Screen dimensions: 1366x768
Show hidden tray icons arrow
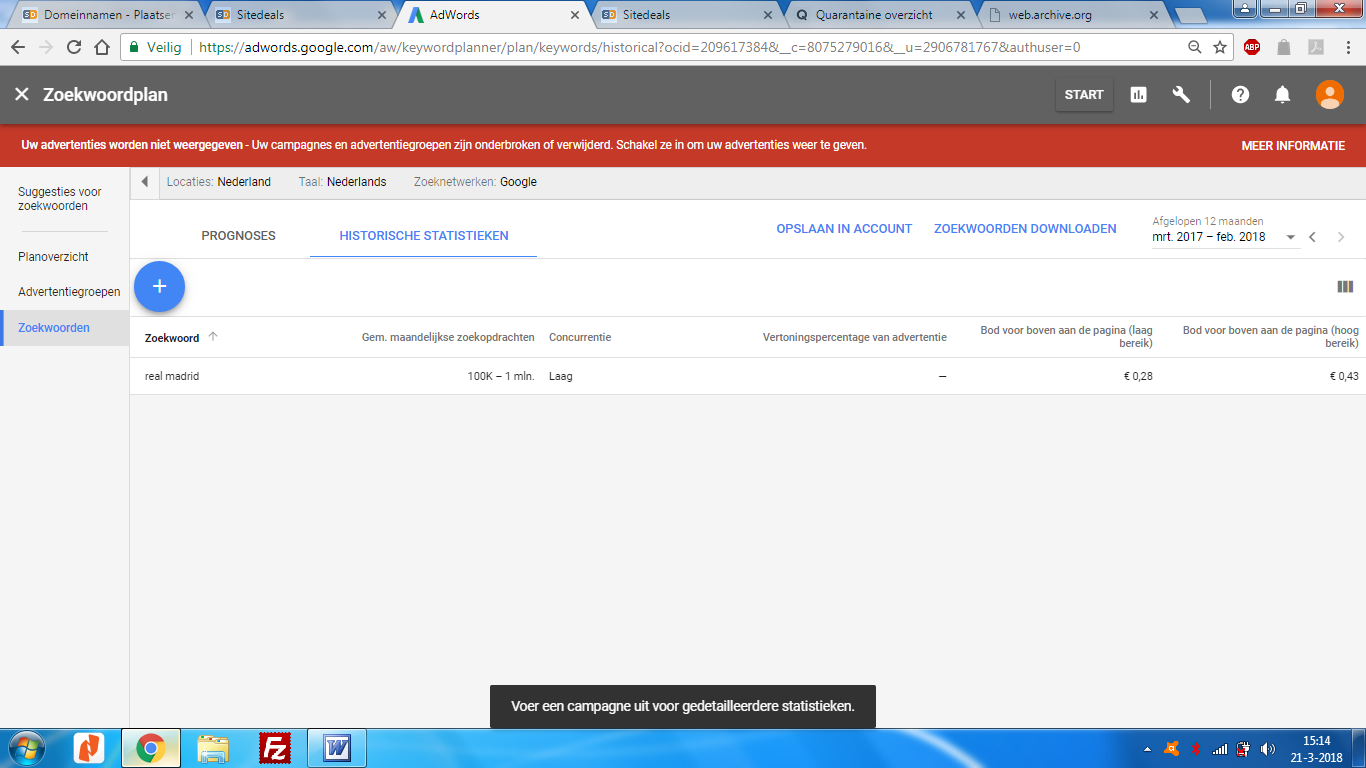coord(1148,748)
